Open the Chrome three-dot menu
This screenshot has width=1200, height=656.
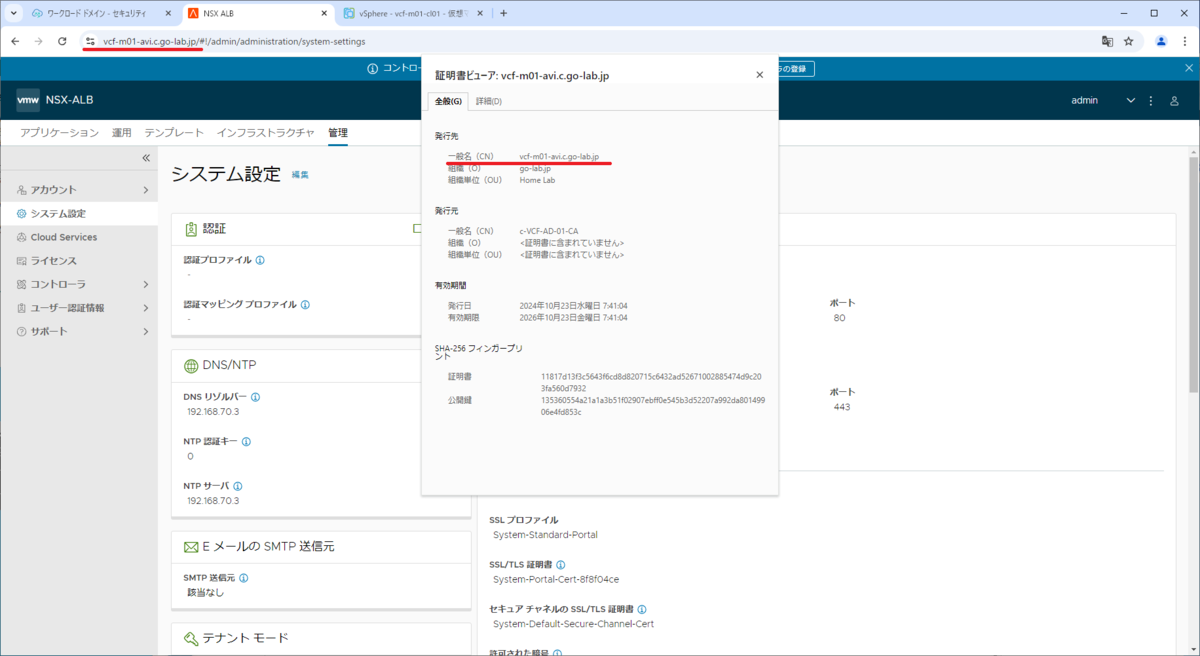[1185, 41]
